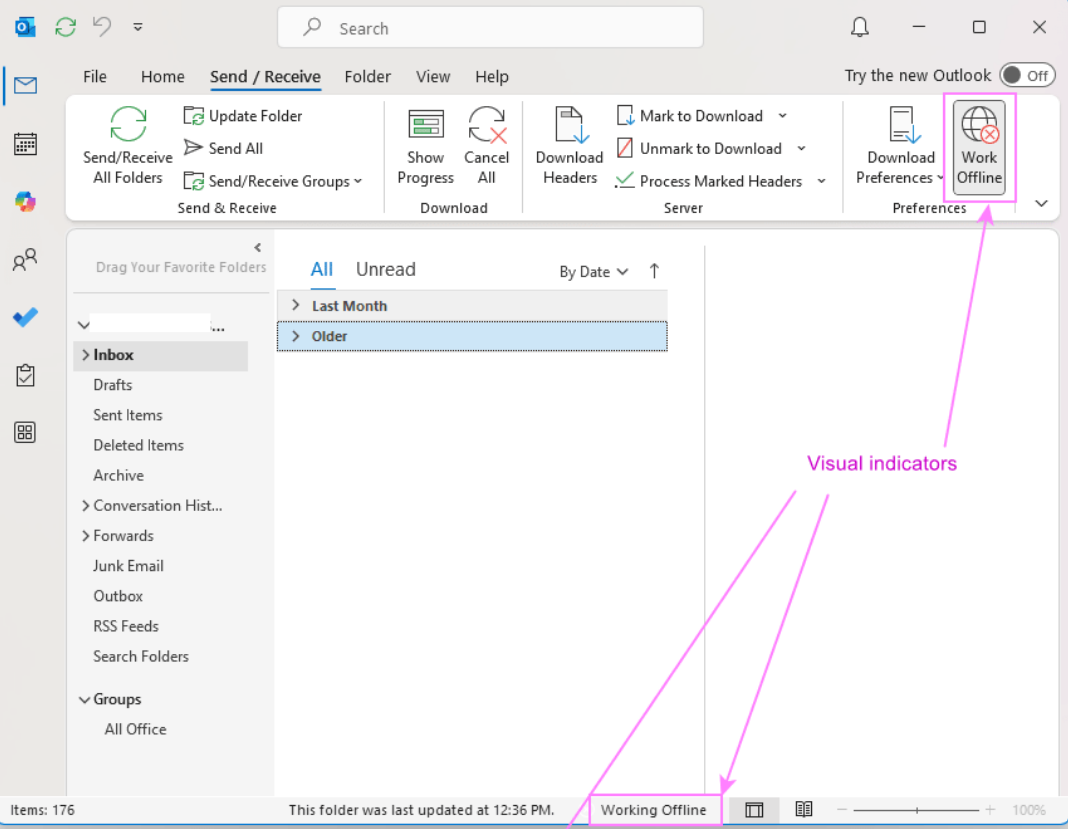Click the Undo arrow in title bar
This screenshot has height=829, width=1068.
102,27
